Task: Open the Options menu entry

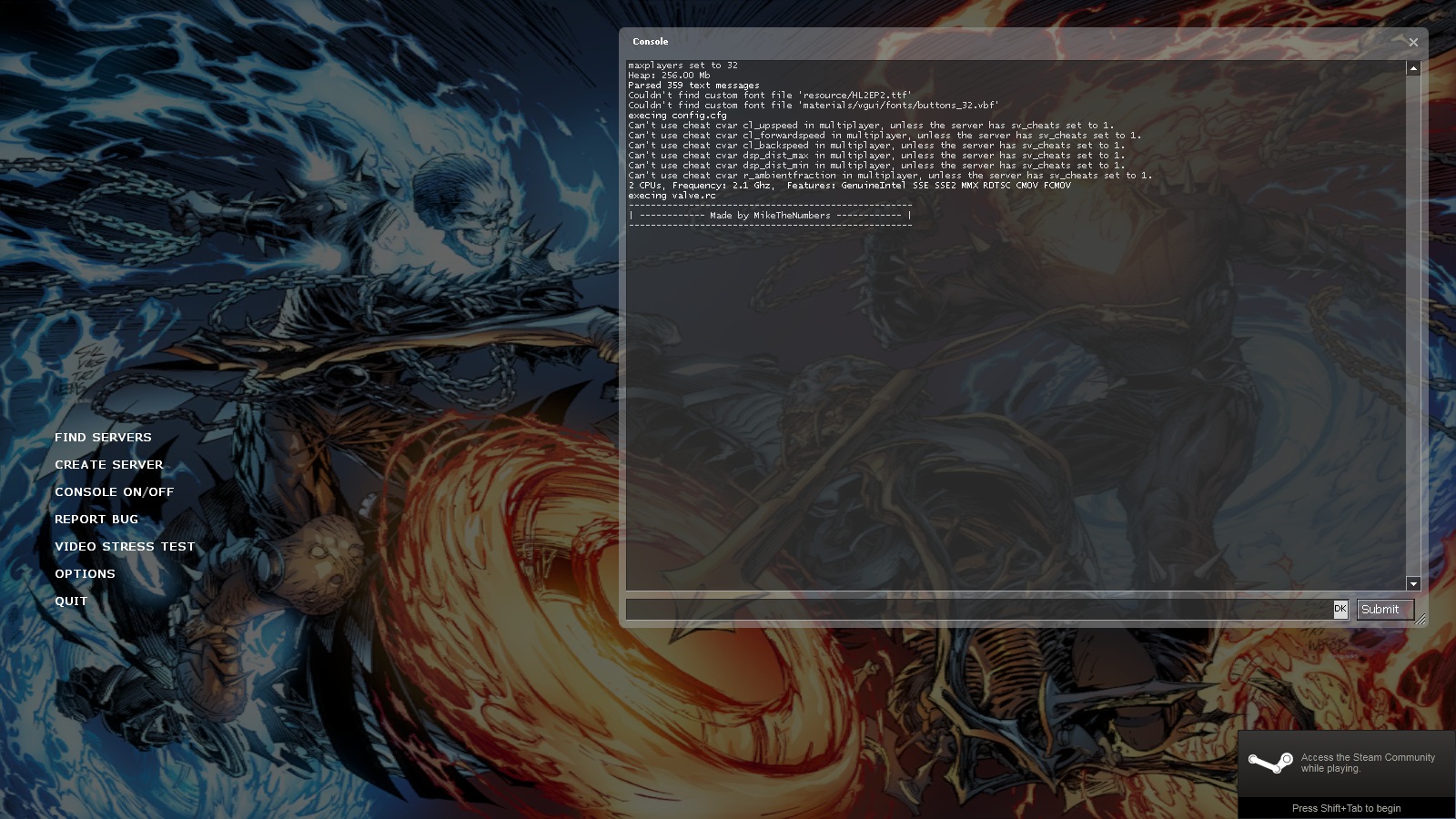Action: pos(85,574)
